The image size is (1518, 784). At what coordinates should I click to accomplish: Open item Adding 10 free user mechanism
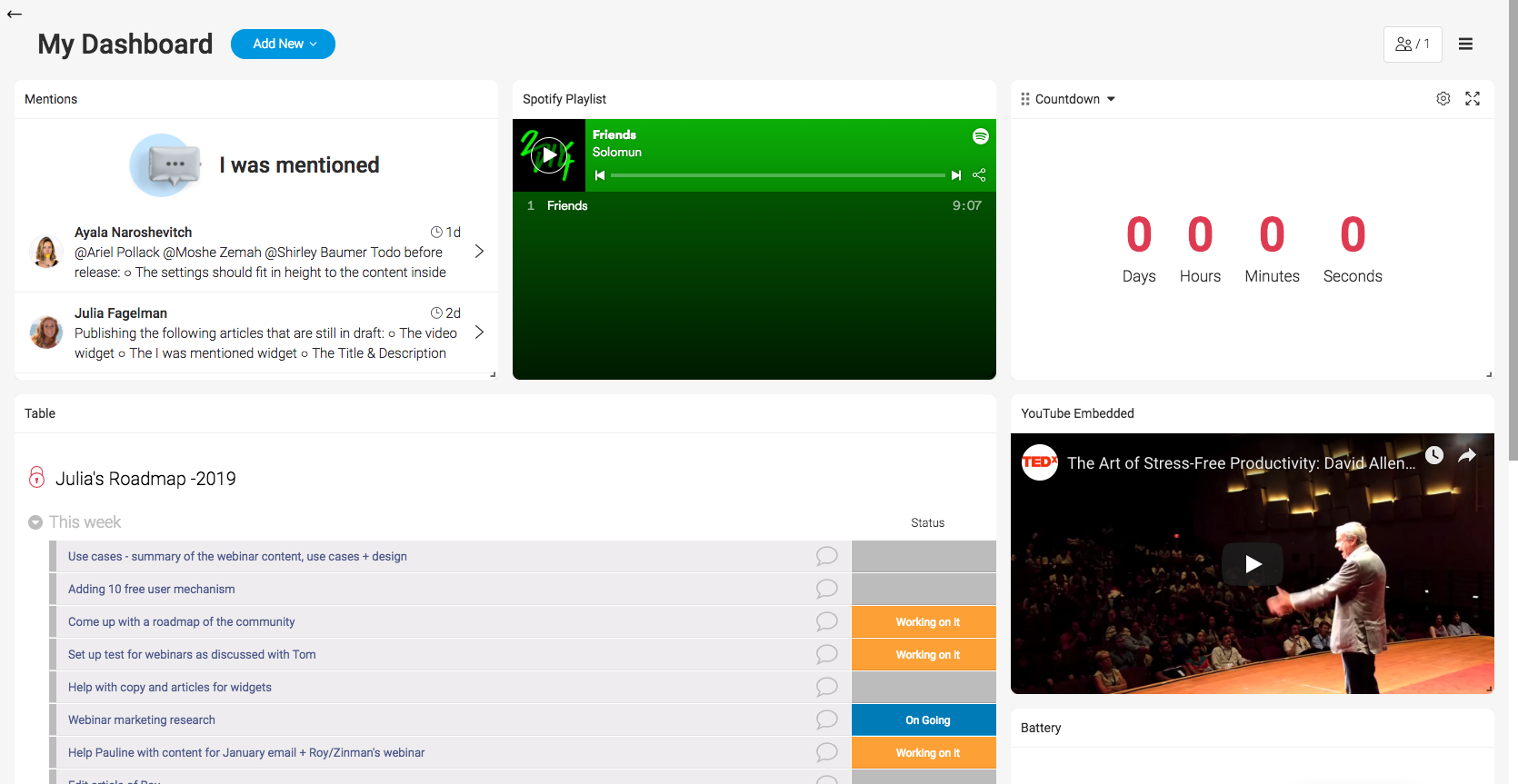pos(152,590)
